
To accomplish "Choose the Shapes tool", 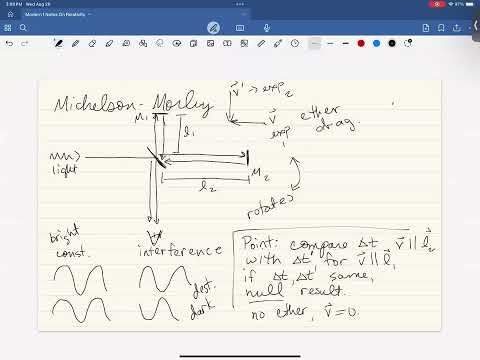I will click(143, 43).
